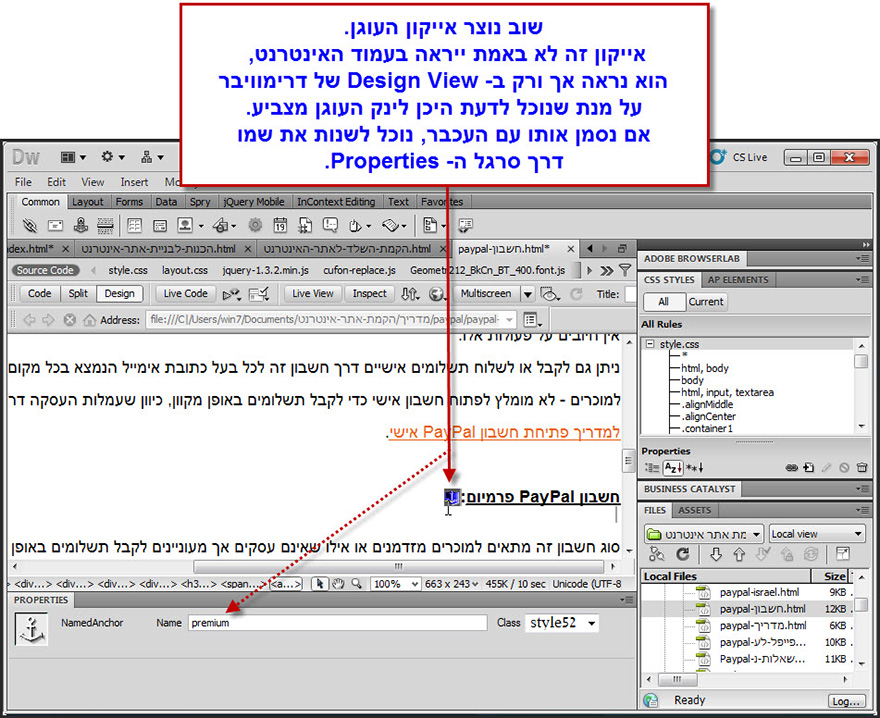Click the CSS panel trash icon

click(x=862, y=468)
